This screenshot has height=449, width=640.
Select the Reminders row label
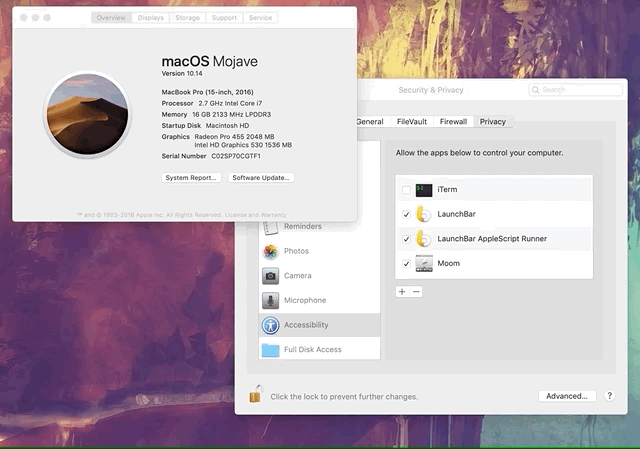[303, 227]
